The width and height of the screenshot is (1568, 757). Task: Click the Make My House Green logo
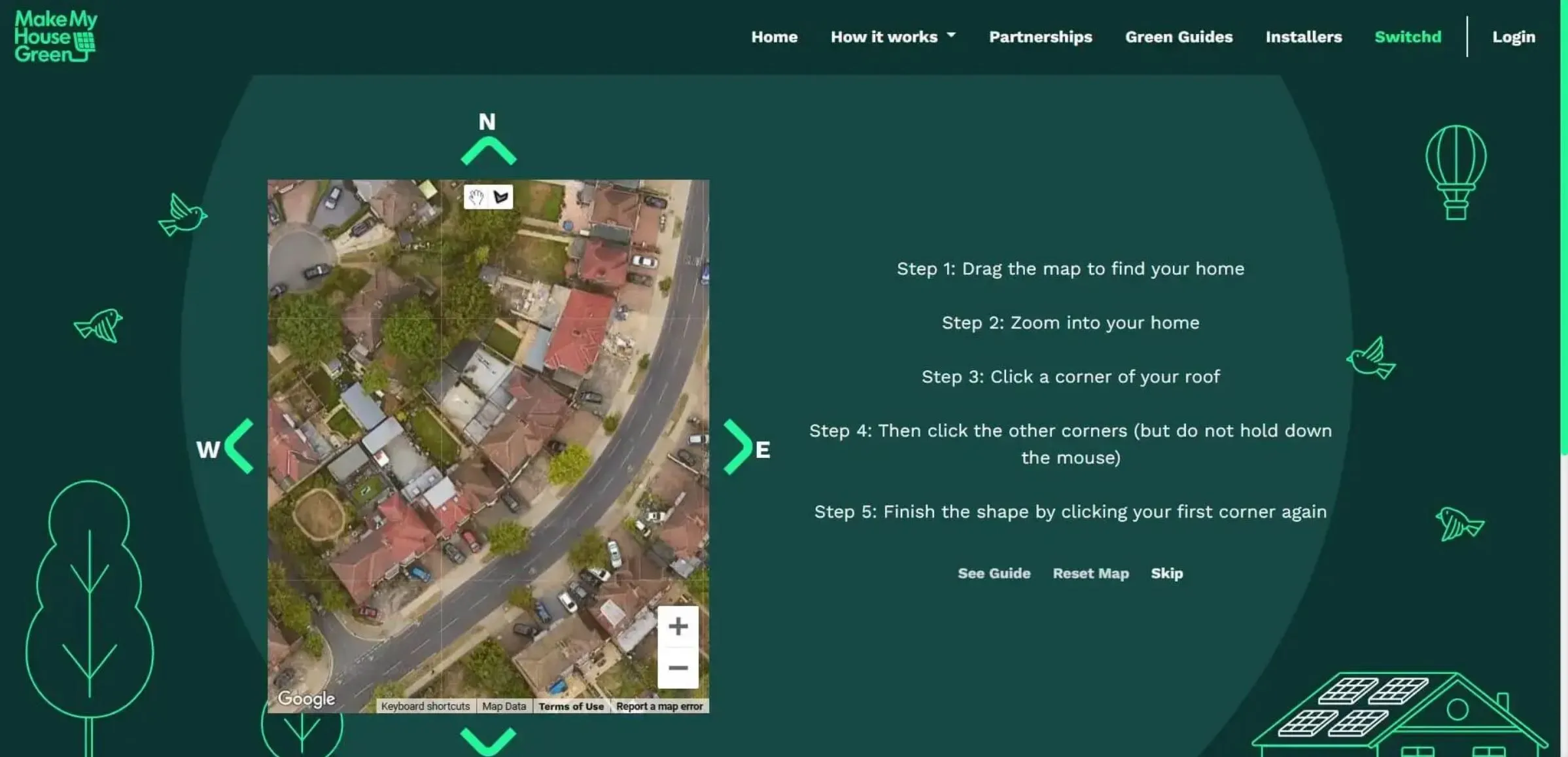(x=55, y=37)
